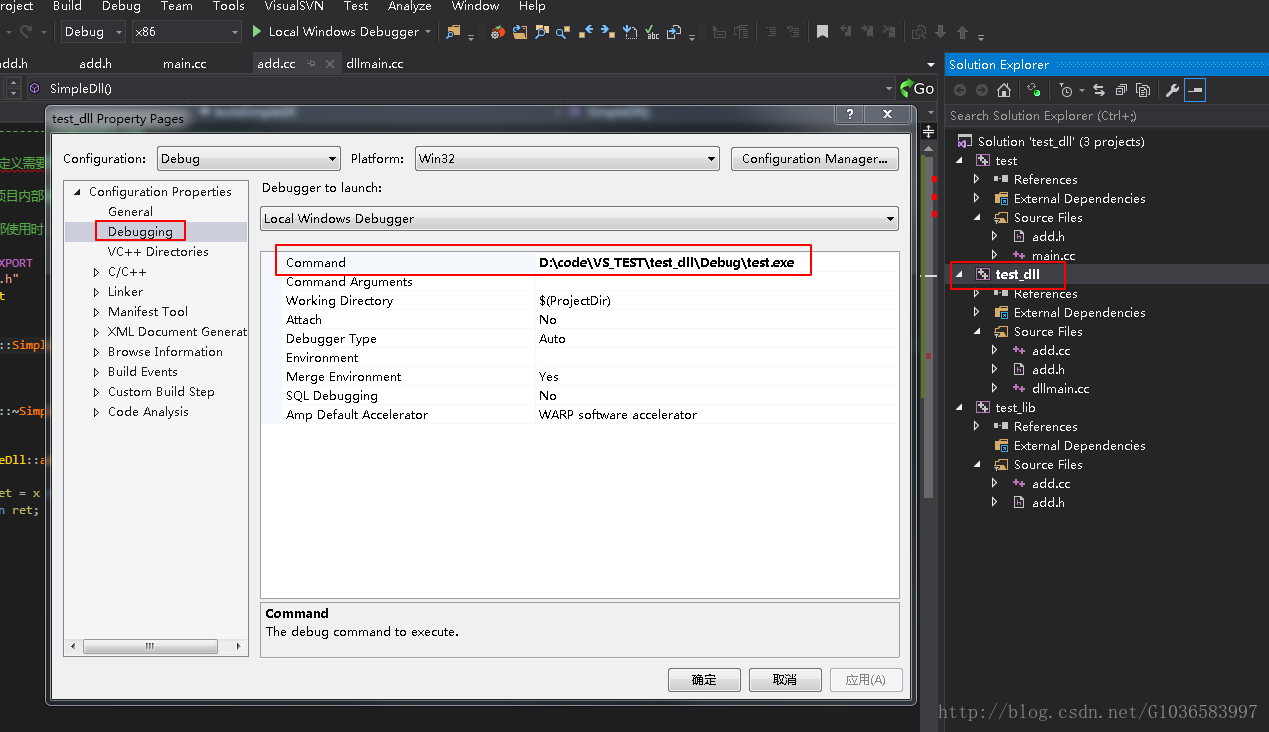Collapse the test_lib project in Solution Explorer
The width and height of the screenshot is (1269, 732).
coord(960,408)
